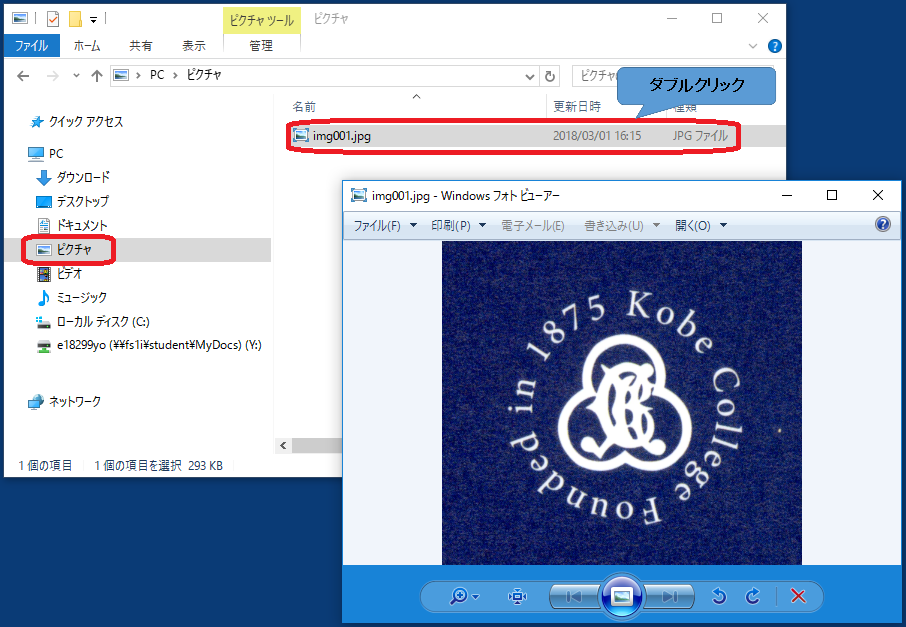
Task: Select ネットワーク in navigation pane
Action: pyautogui.click(x=65, y=401)
